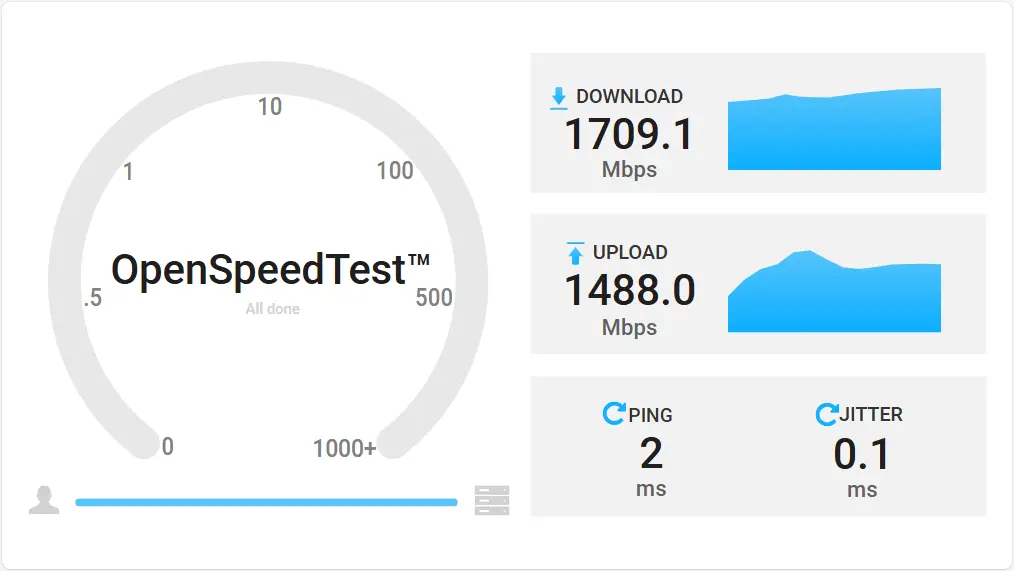The image size is (1014, 571).
Task: Click the 2 ms ping value
Action: click(x=651, y=453)
